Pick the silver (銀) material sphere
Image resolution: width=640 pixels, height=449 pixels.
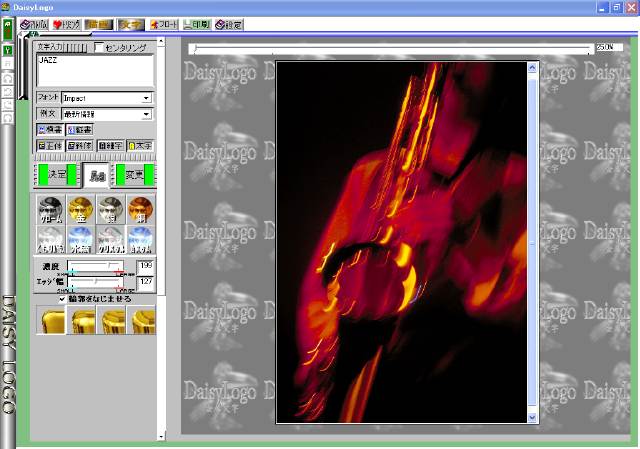pos(111,210)
